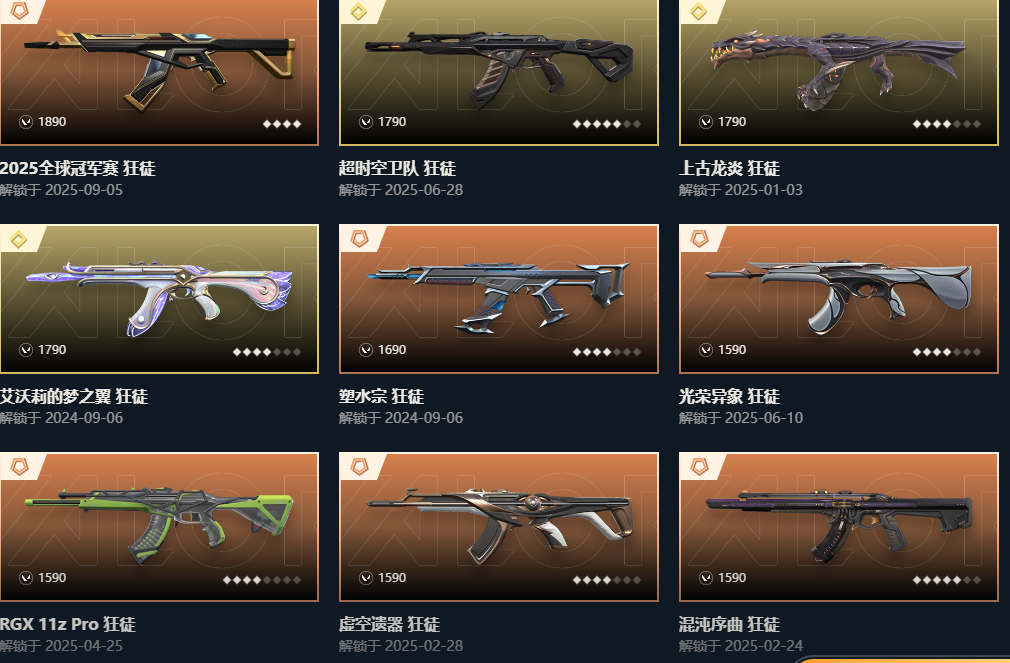Click the RGX 11z Pro 狂徒 name label
Screen dimensions: 1010x663
point(68,624)
